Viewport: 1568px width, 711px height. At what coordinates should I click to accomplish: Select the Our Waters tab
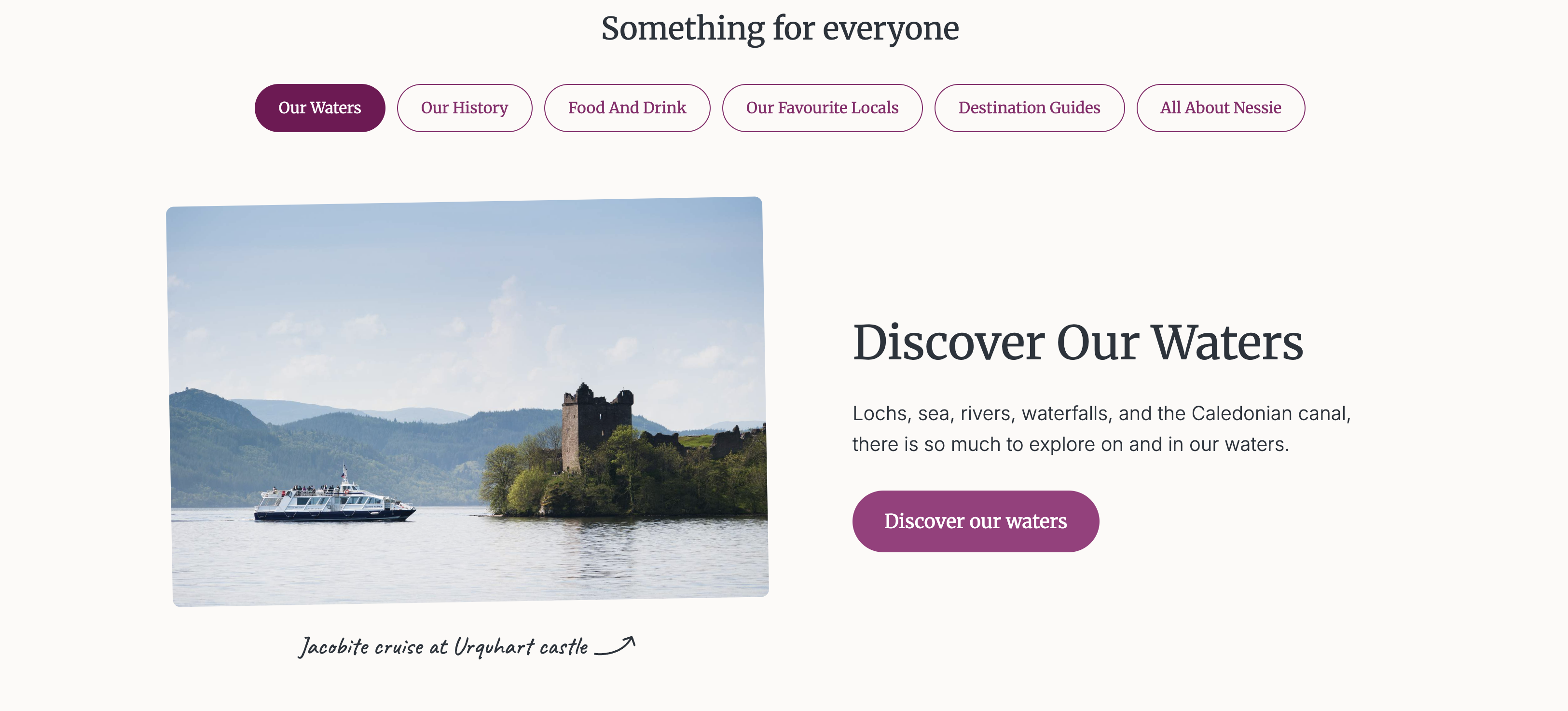[x=319, y=108]
